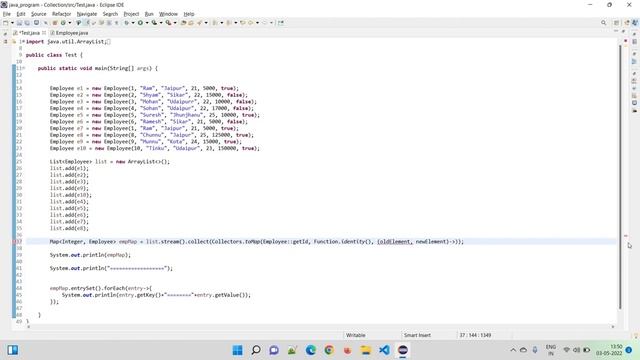This screenshot has height=360, width=640.
Task: Click the Writable status bar field
Action: click(x=356, y=335)
